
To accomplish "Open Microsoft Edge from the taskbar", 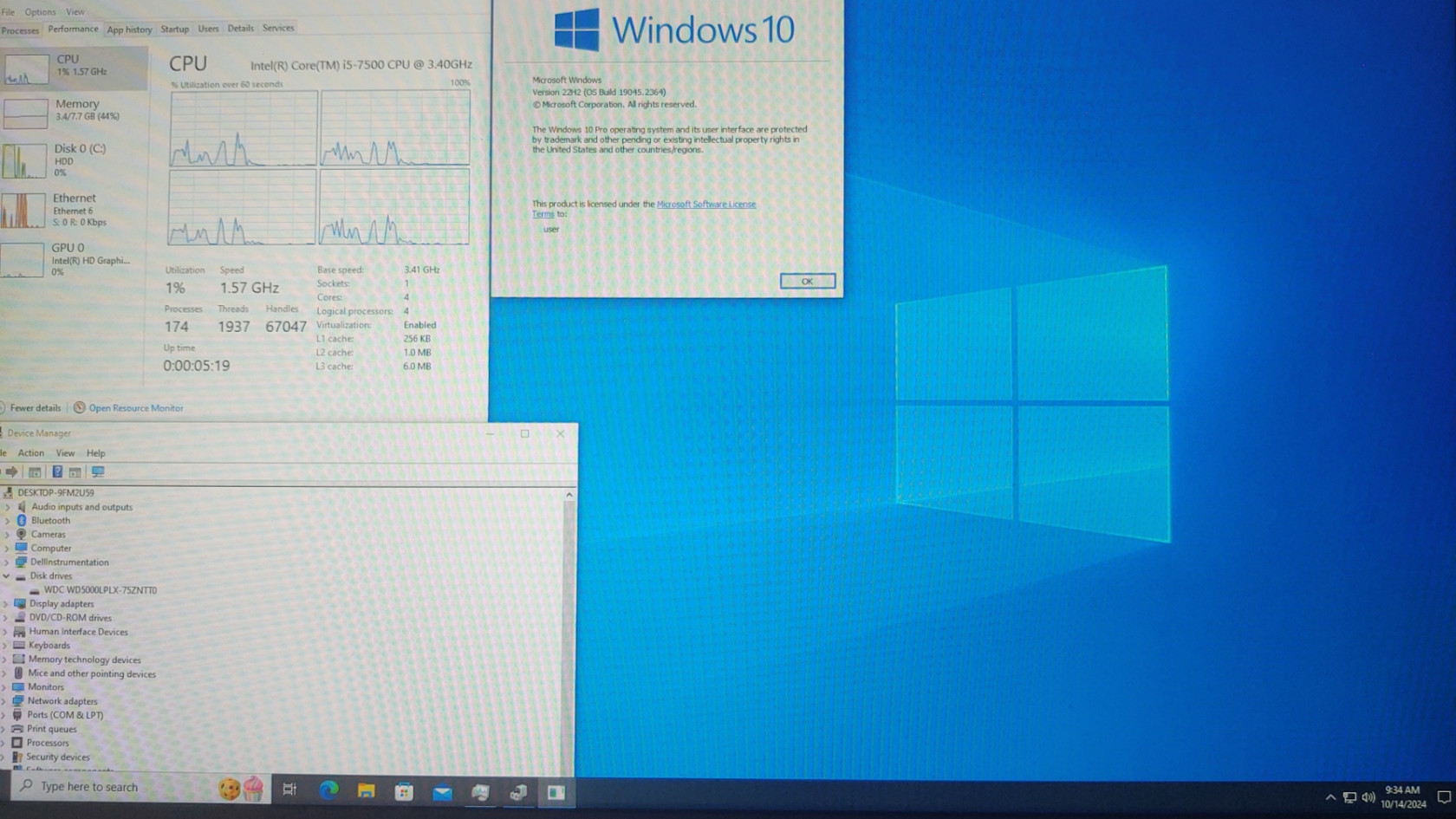I will tap(328, 790).
